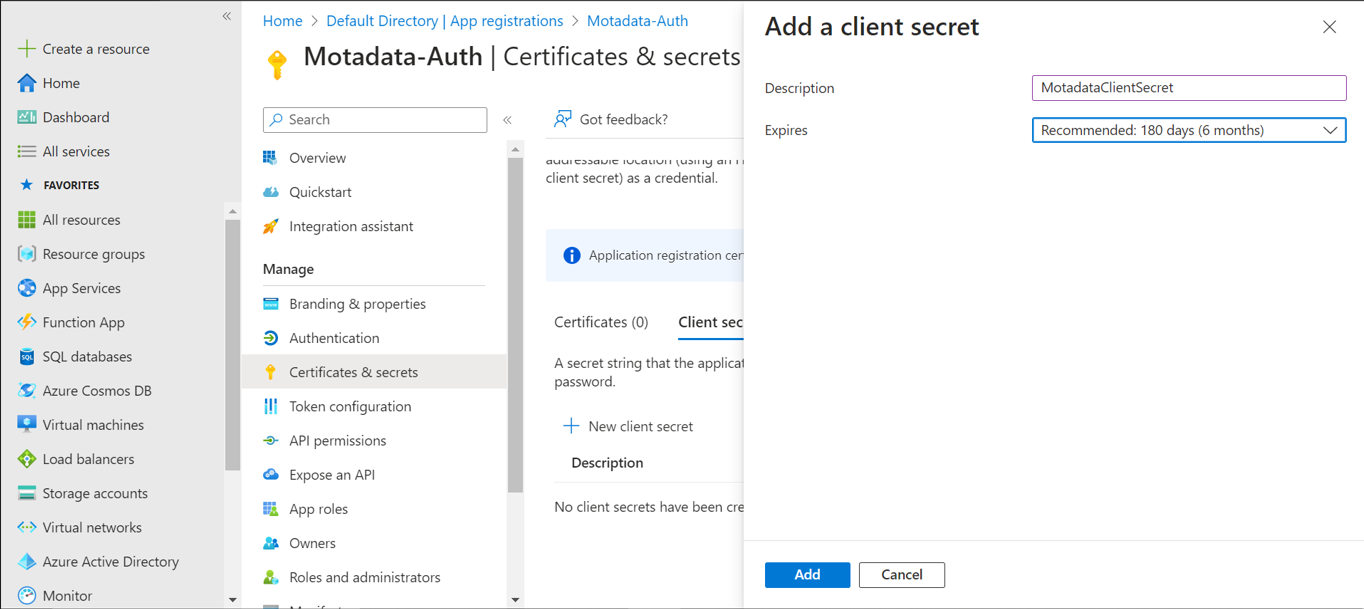The height and width of the screenshot is (609, 1364).
Task: Open the Azure Cosmos DB icon
Action: tap(27, 390)
